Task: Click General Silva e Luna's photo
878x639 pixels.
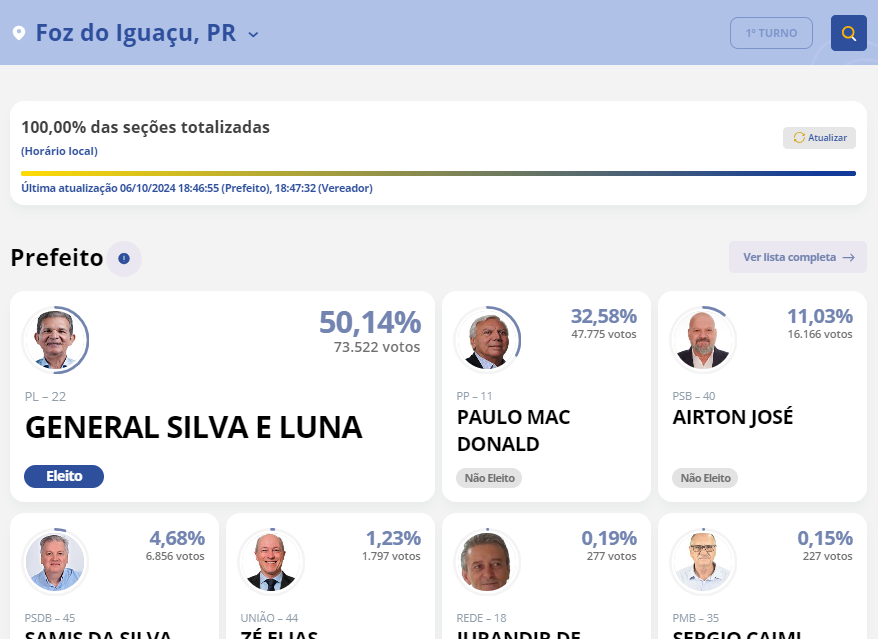Action: pos(55,339)
